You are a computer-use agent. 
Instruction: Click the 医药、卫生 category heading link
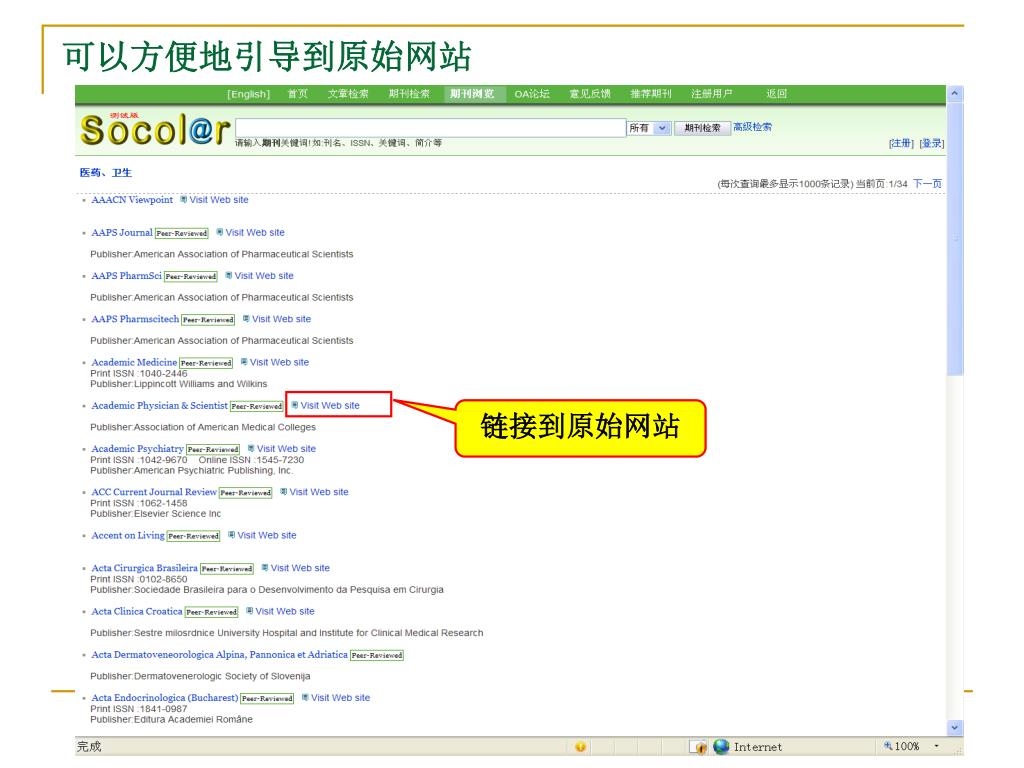106,172
